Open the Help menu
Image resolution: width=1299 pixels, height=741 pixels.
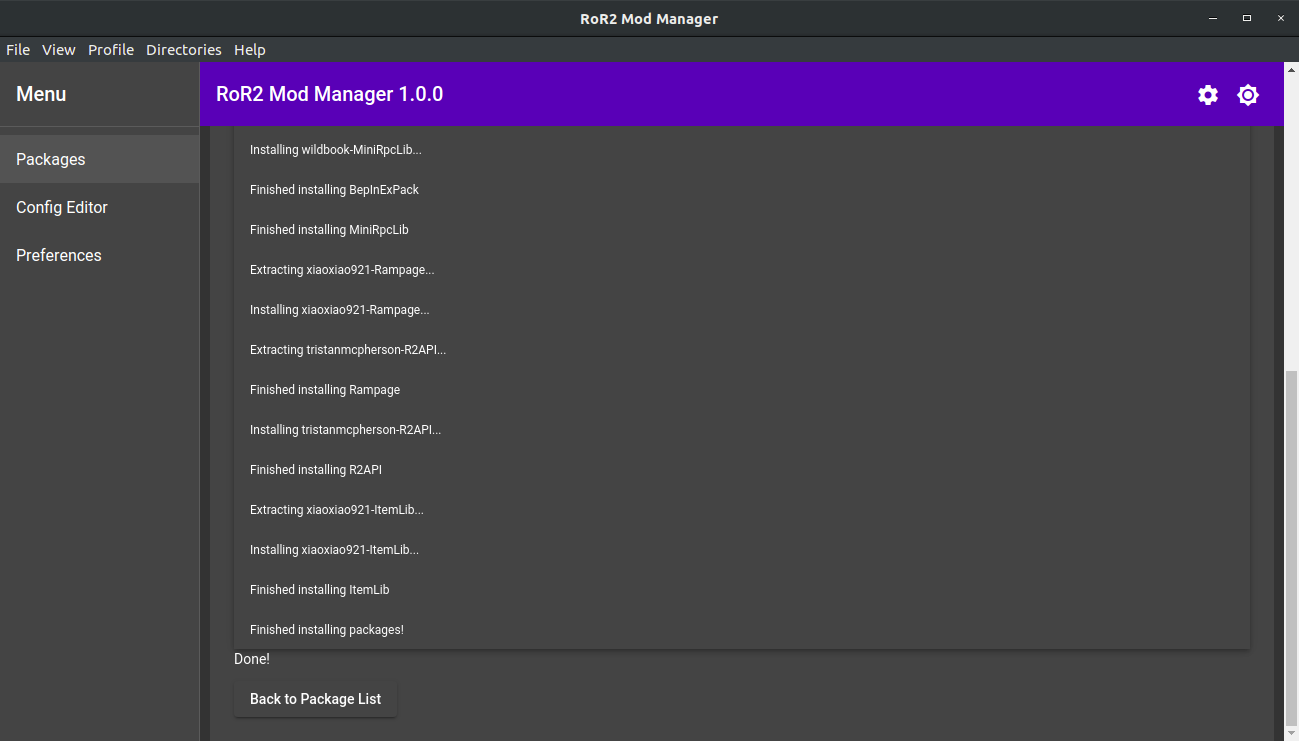250,50
